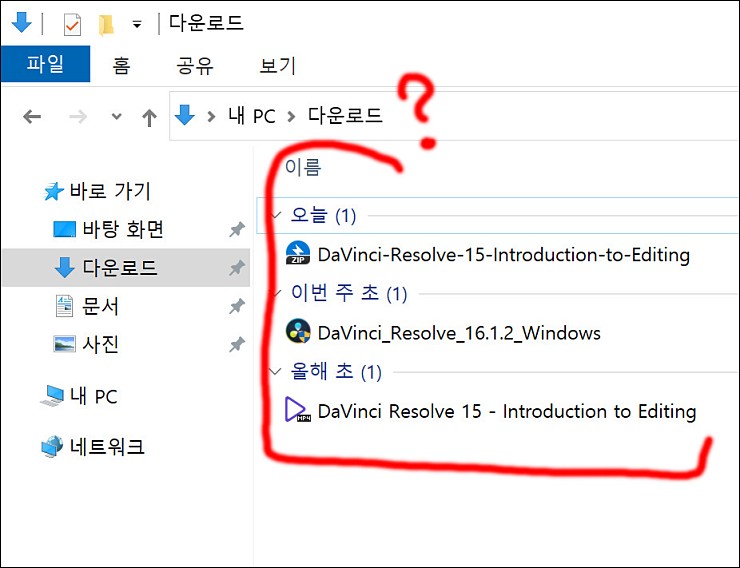
Task: Select the 오늘 (1) group header
Action: point(323,216)
